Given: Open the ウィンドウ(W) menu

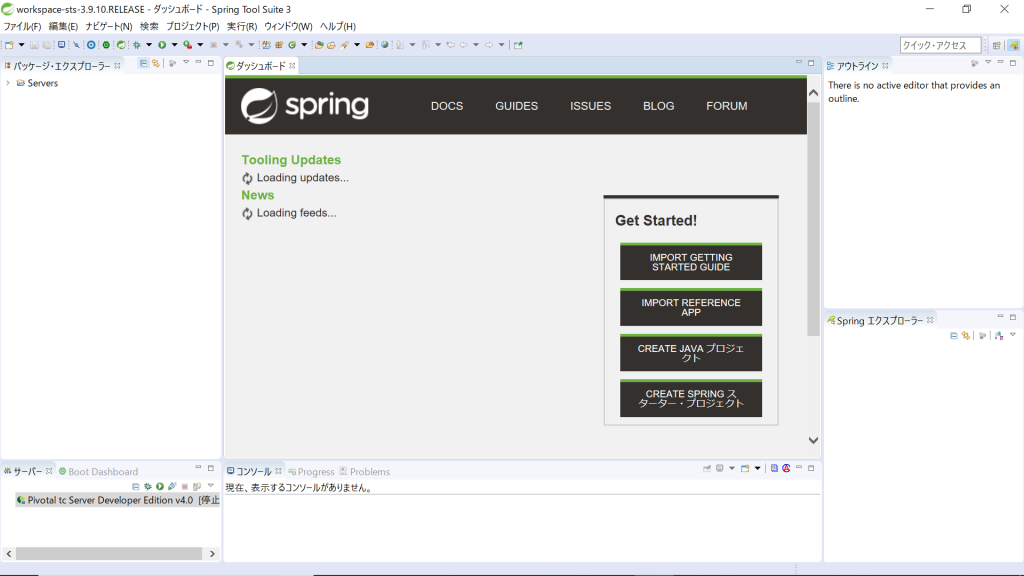Looking at the screenshot, I should click(288, 27).
